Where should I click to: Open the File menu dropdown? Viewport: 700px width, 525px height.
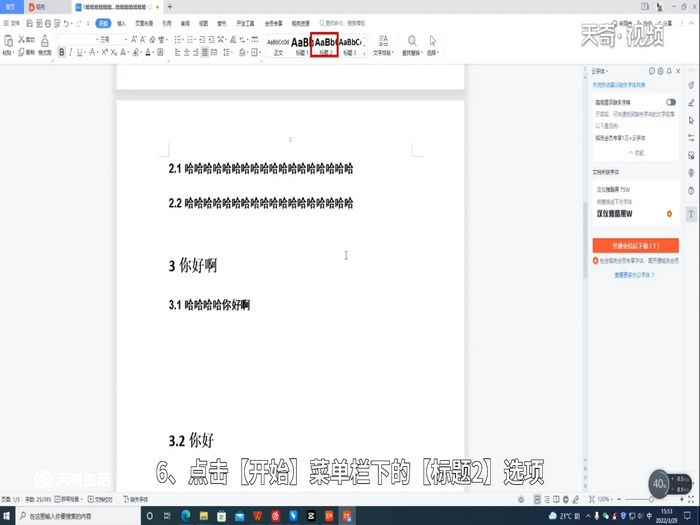[x=12, y=23]
